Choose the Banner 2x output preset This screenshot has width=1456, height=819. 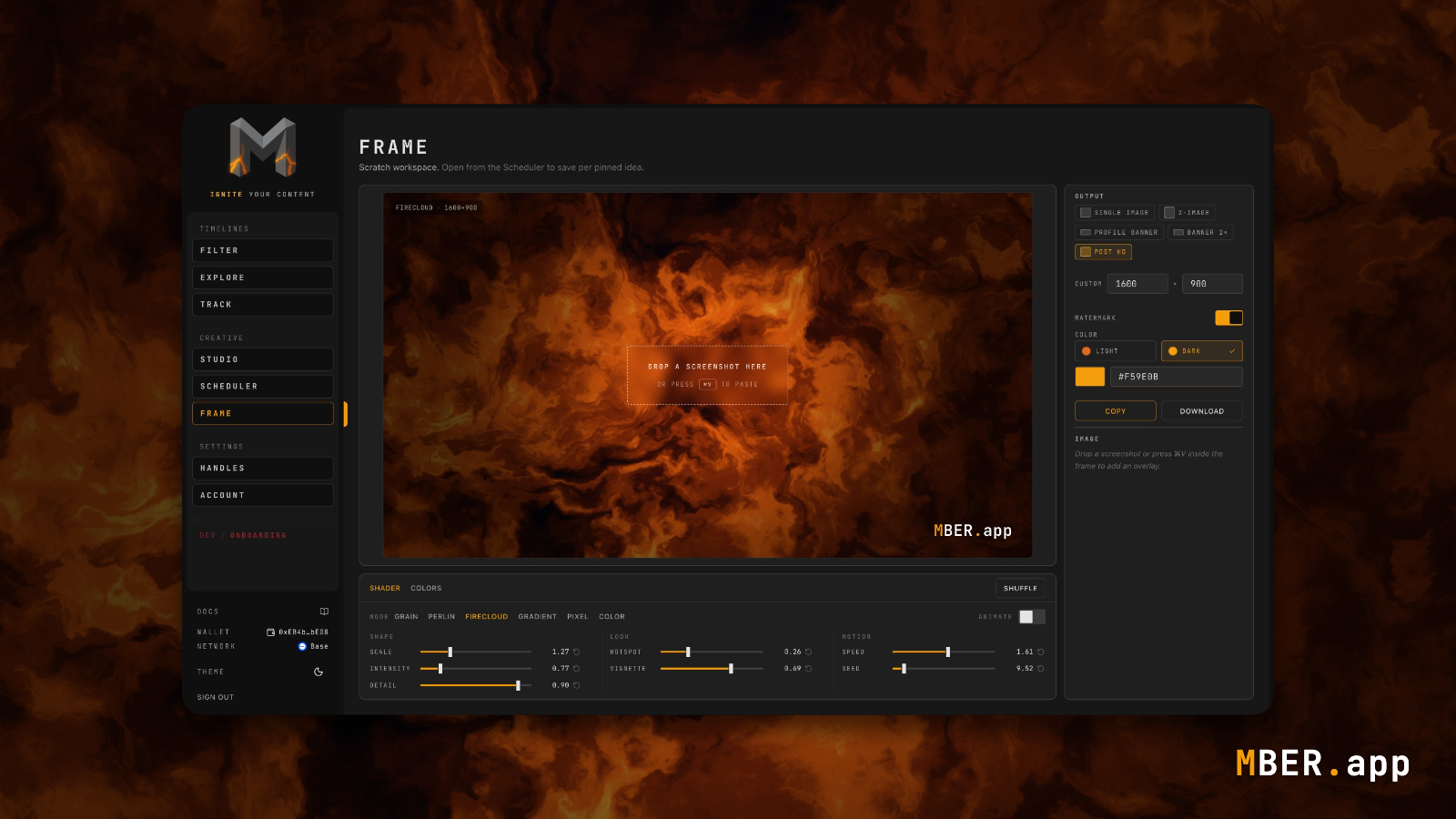pos(1200,232)
